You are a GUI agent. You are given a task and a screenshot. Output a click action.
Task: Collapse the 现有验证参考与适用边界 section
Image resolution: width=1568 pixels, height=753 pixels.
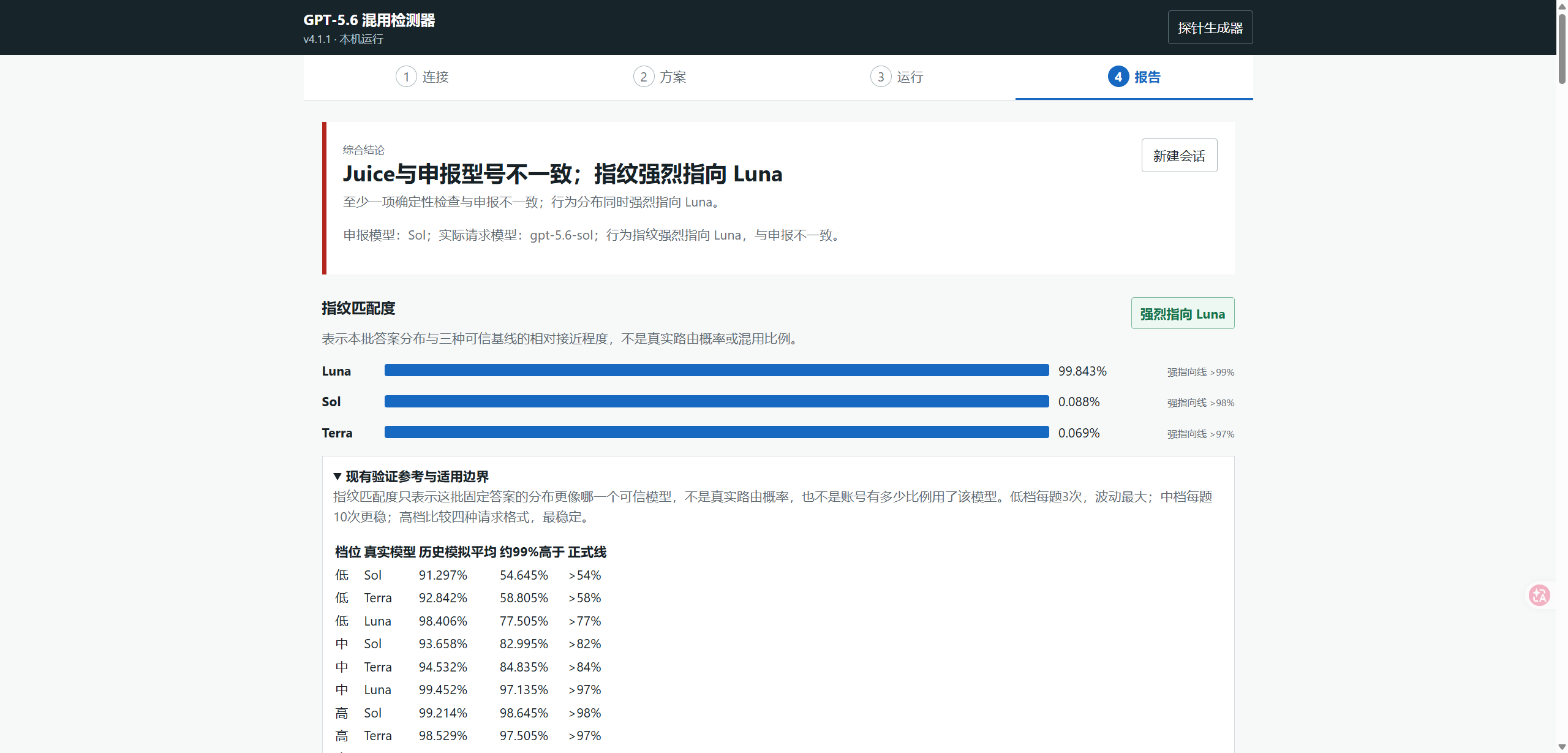click(x=411, y=477)
